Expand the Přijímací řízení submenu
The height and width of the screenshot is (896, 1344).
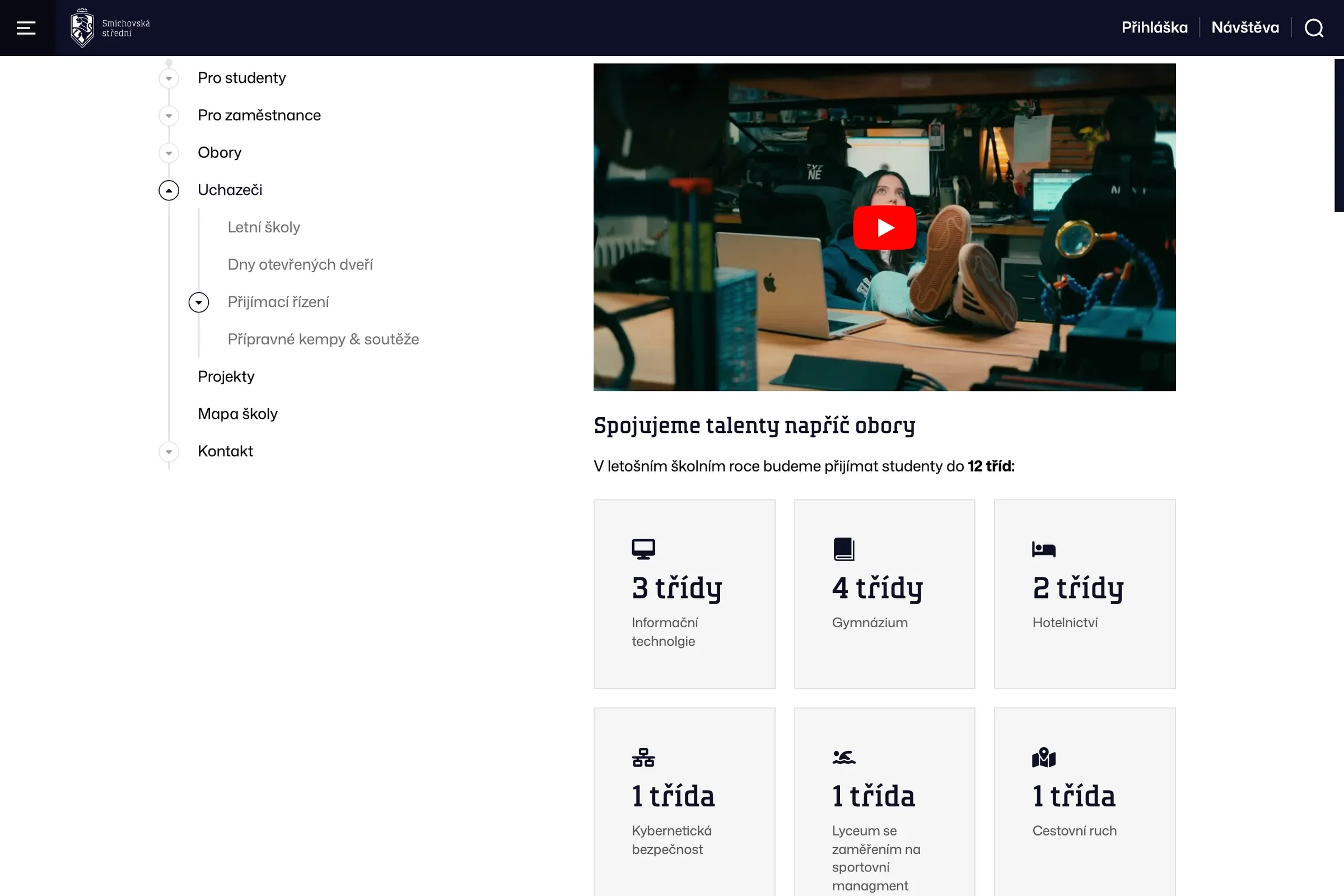tap(199, 302)
